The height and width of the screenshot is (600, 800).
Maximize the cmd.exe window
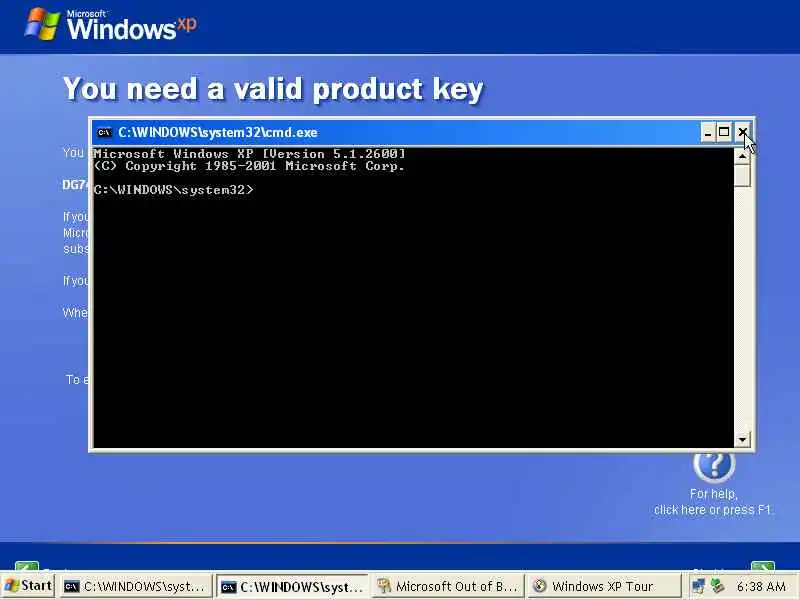(724, 133)
